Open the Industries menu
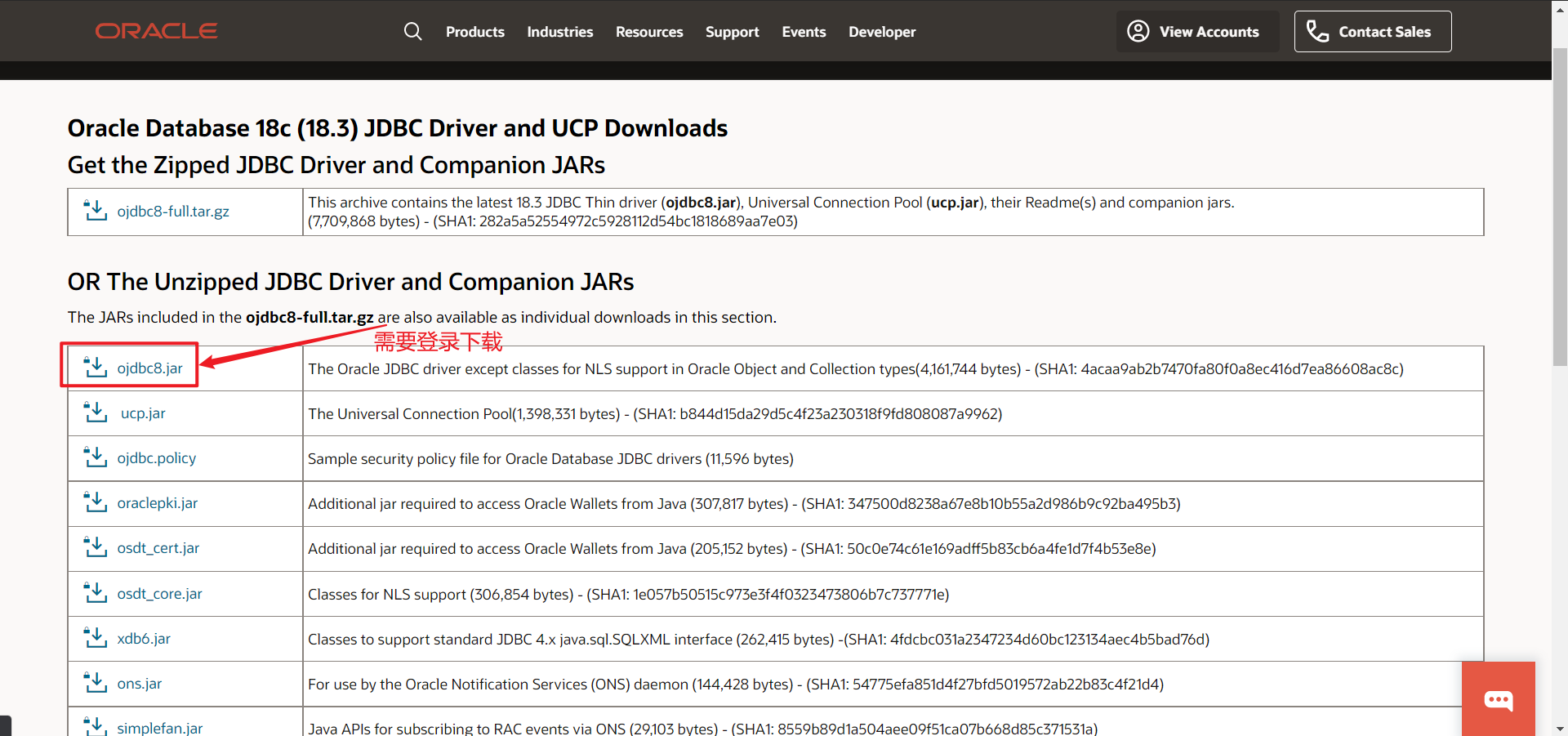 [x=560, y=32]
